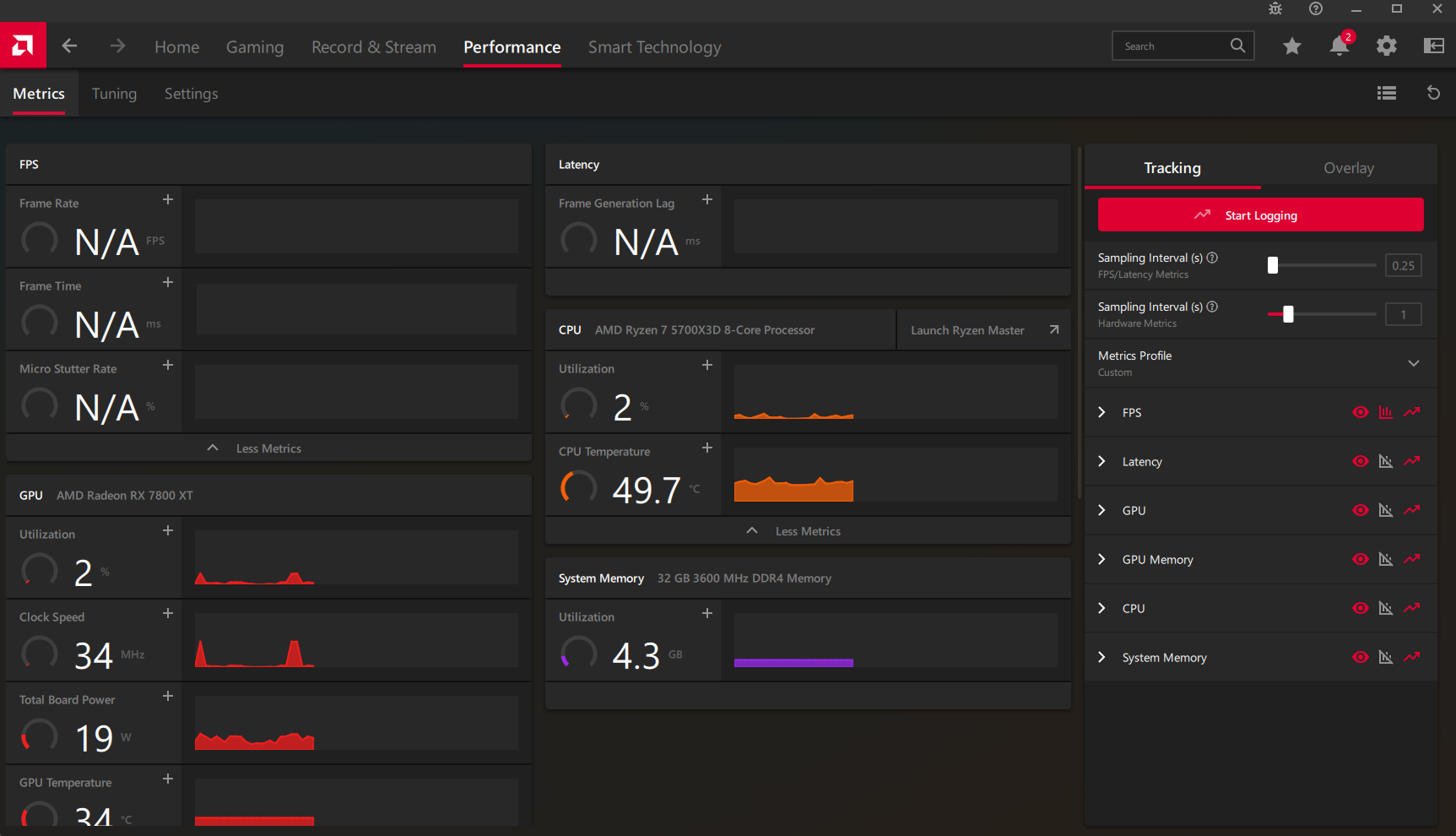Open the Smart Technology tab
1456x836 pixels.
655,46
